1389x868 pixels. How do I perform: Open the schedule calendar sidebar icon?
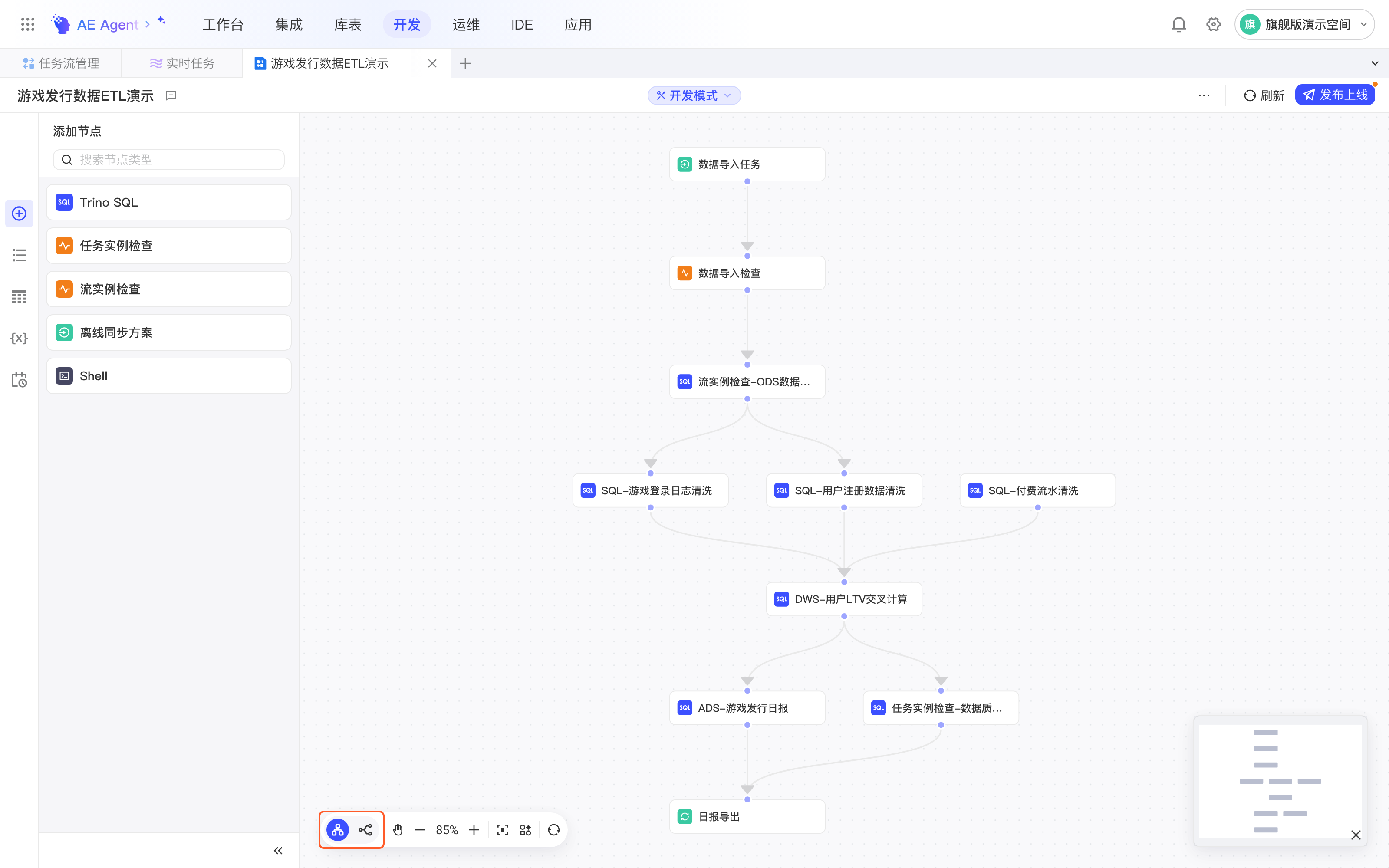pos(19,379)
